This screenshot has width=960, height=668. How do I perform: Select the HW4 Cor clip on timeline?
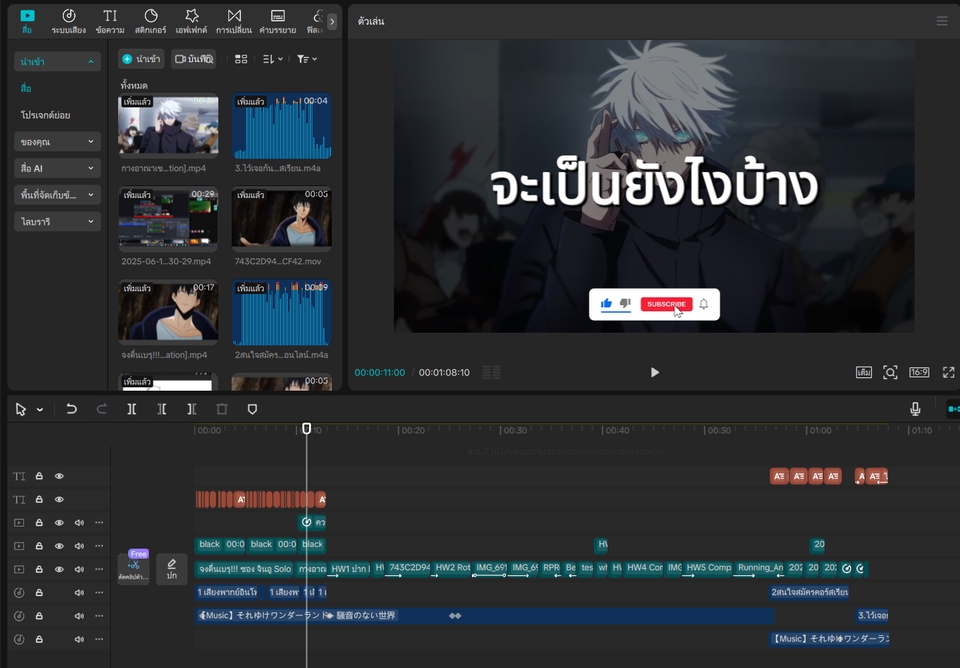(x=645, y=569)
